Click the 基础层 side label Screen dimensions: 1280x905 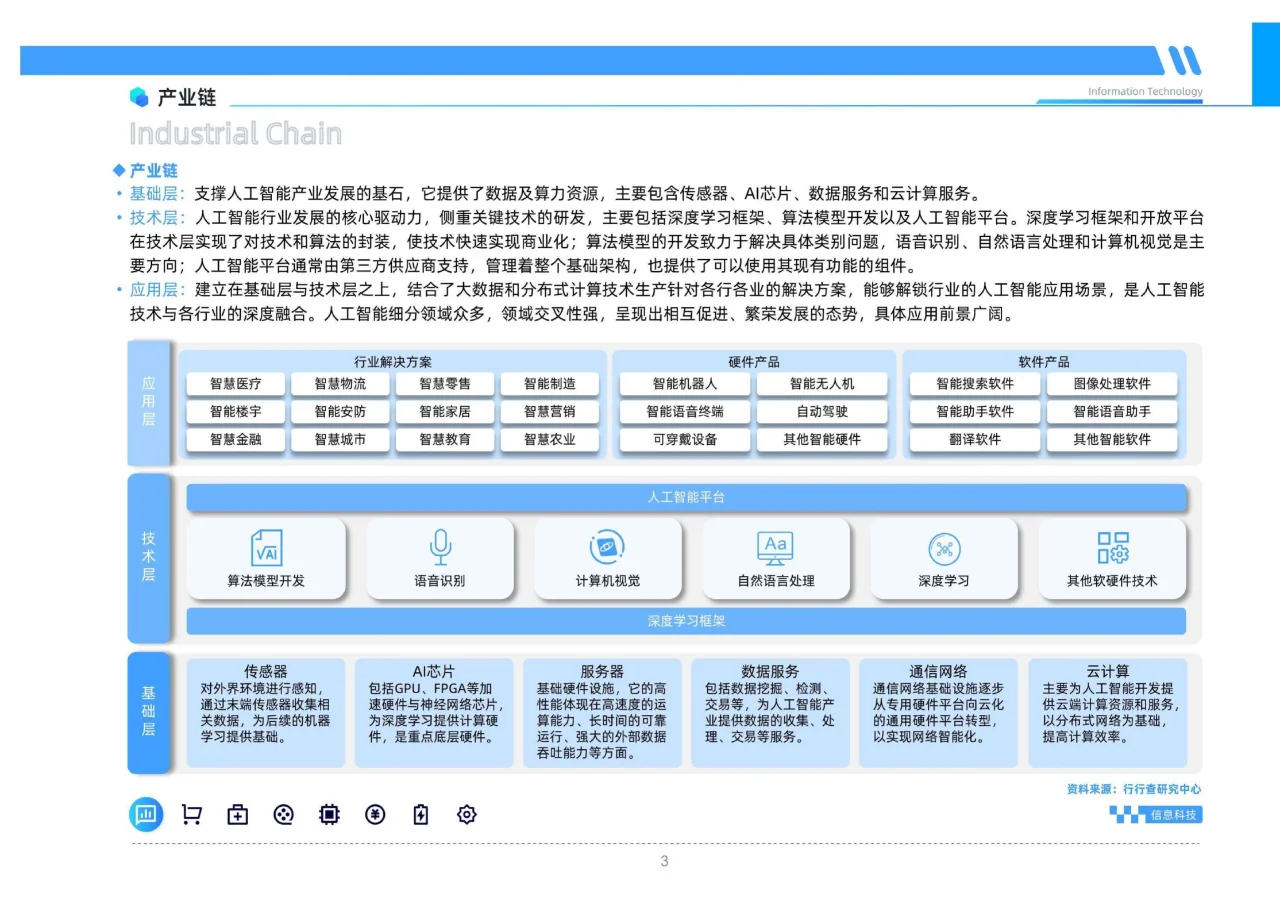click(148, 712)
